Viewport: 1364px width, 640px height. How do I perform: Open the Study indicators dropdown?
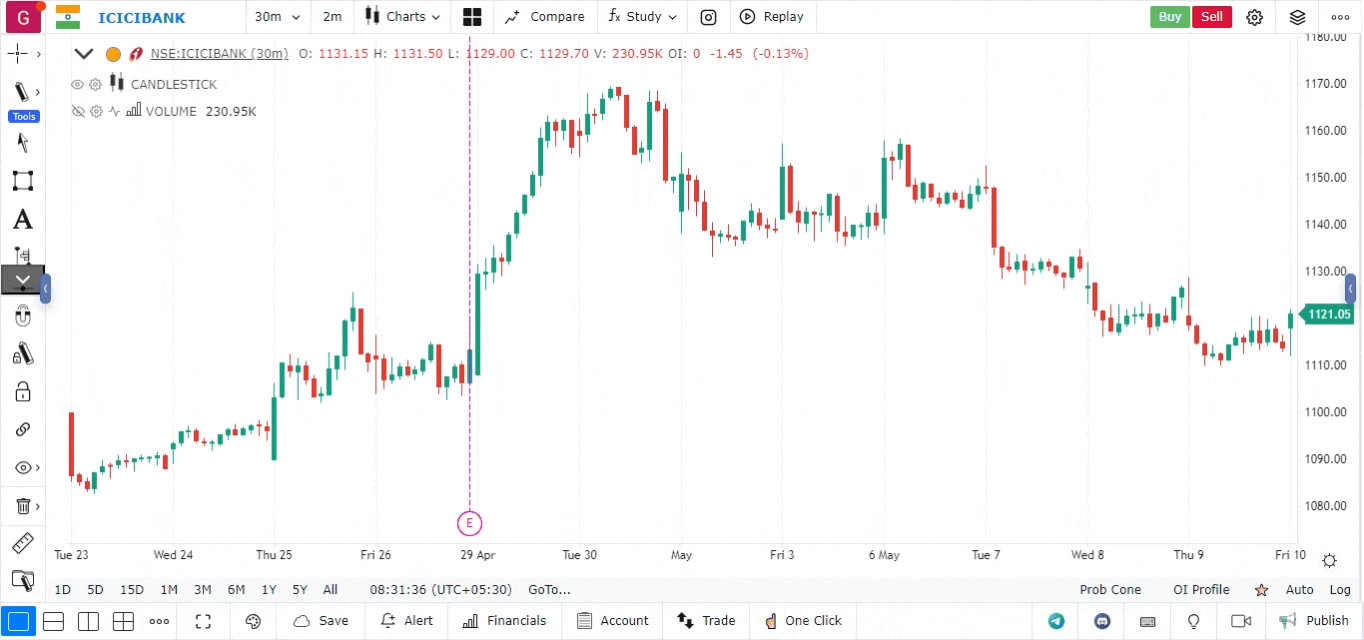642,17
